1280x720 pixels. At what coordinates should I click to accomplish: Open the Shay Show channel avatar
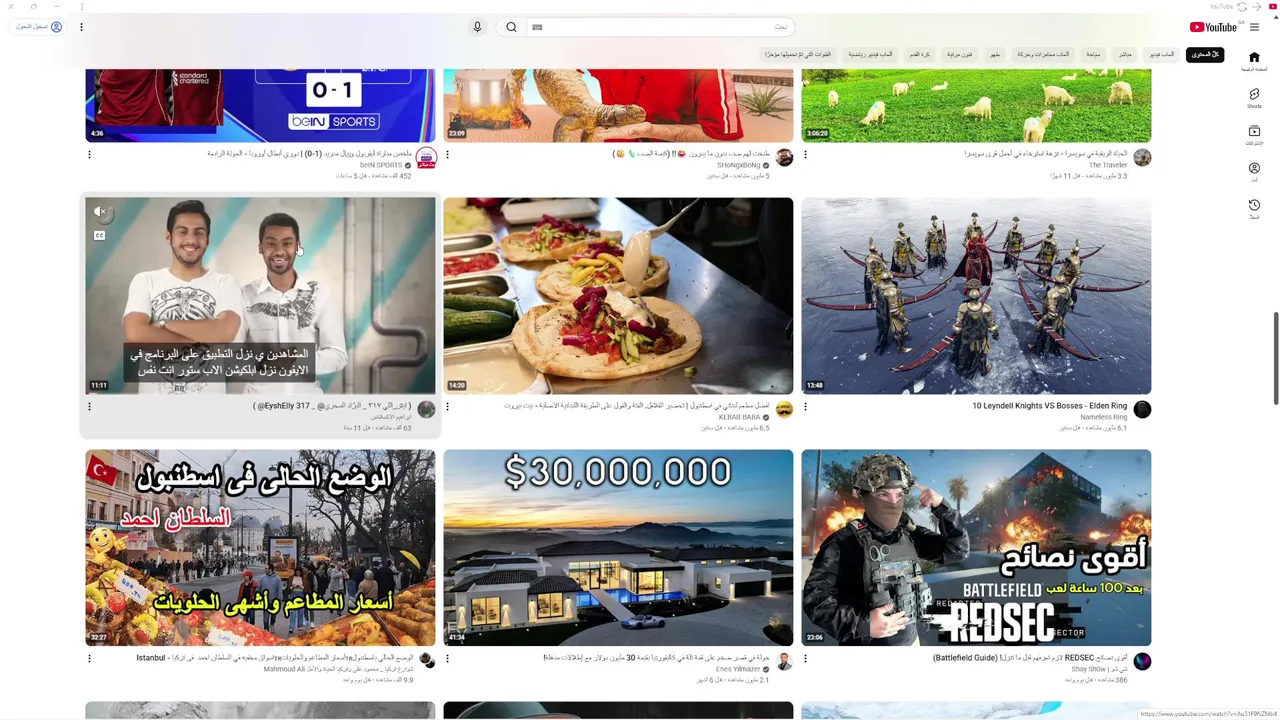click(x=1142, y=662)
